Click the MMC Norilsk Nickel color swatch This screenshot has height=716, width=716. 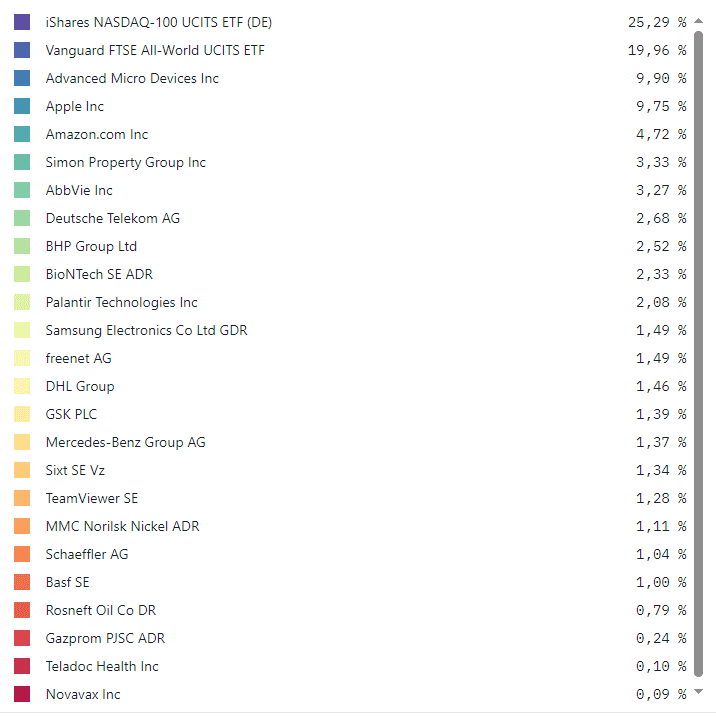22,526
